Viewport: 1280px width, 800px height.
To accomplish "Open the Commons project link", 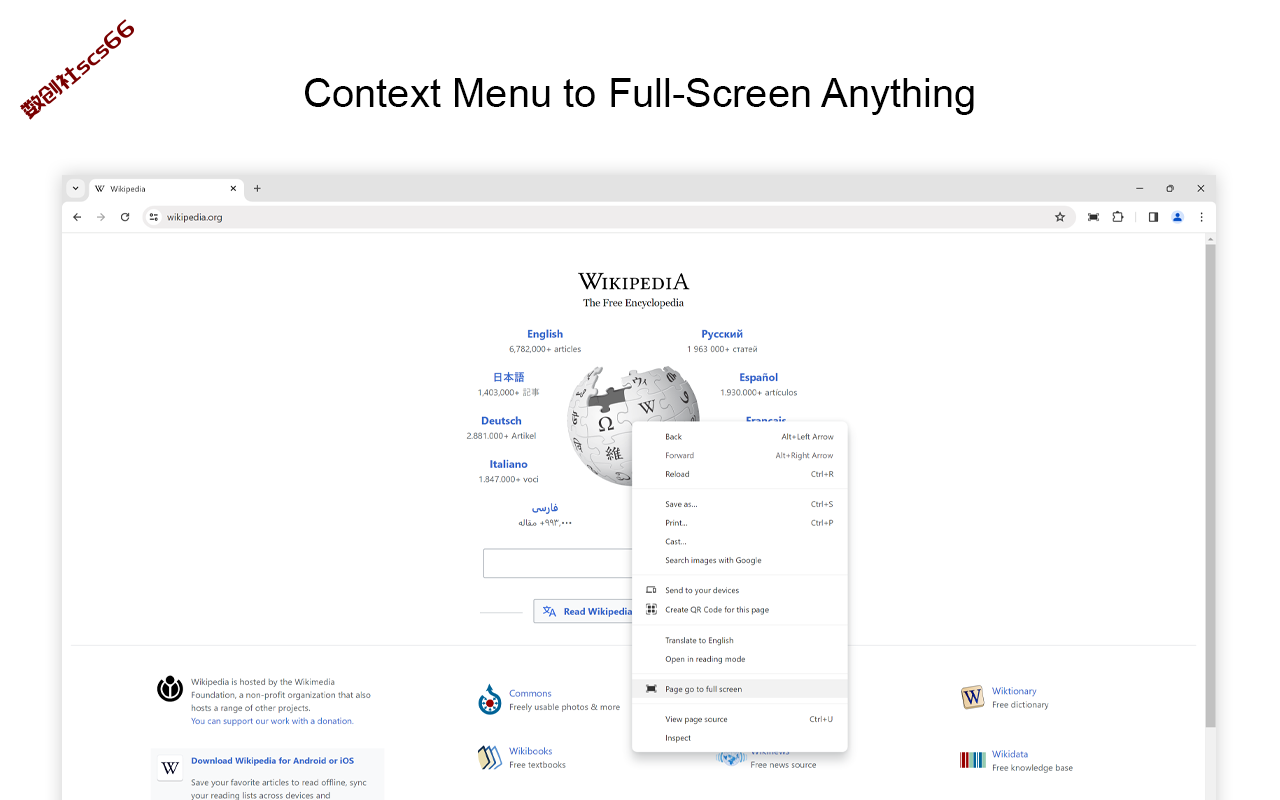I will point(530,693).
